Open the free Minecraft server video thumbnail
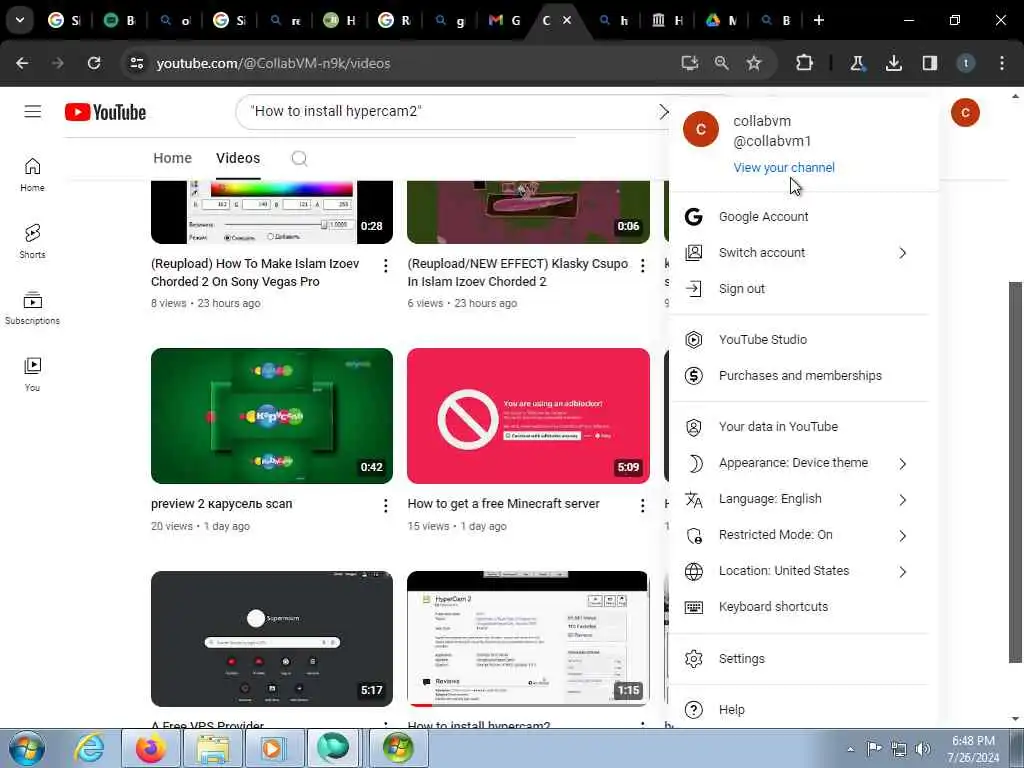 pos(528,416)
